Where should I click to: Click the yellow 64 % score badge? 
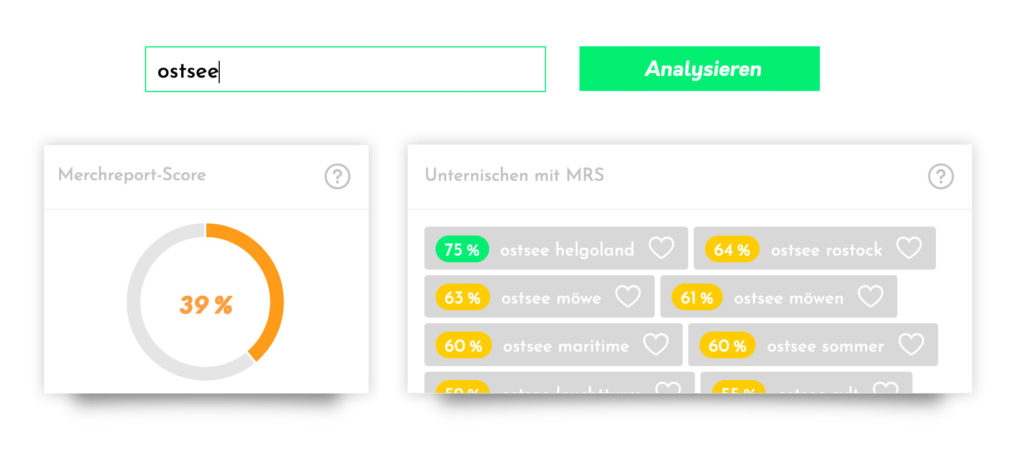[732, 249]
